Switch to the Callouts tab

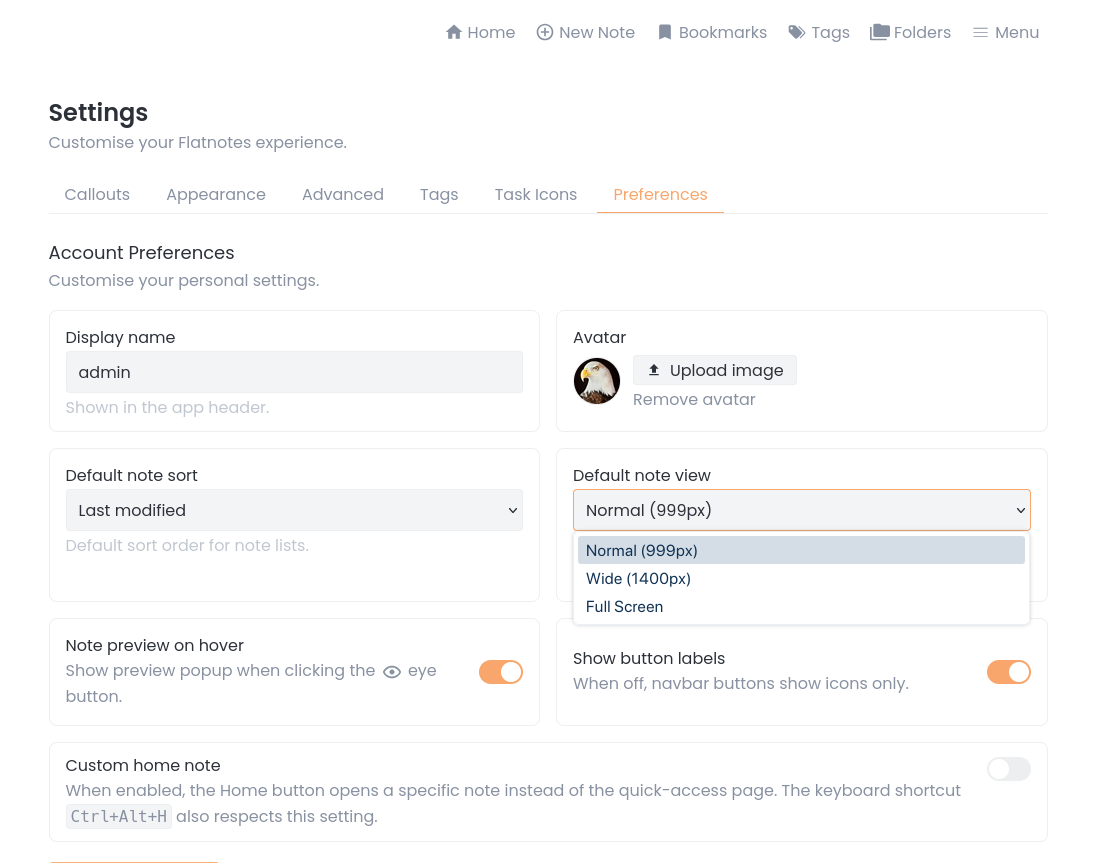[x=97, y=194]
